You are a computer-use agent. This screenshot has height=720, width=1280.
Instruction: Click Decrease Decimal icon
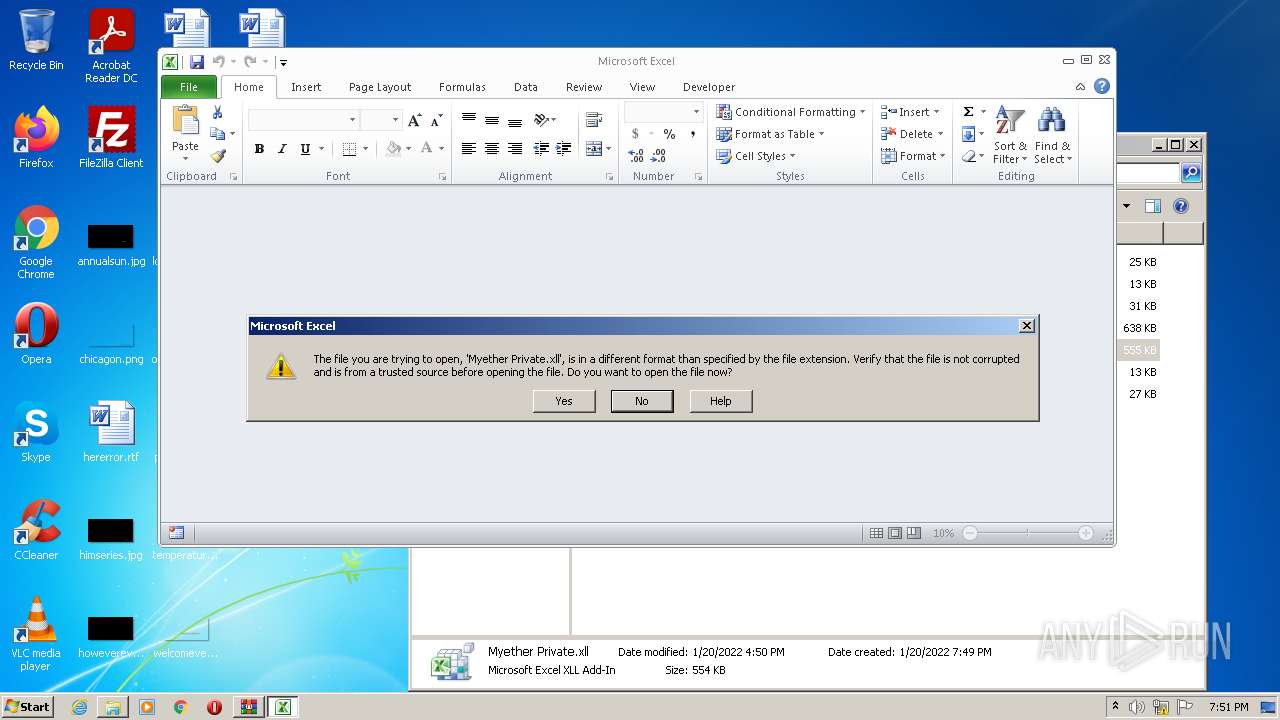(659, 156)
